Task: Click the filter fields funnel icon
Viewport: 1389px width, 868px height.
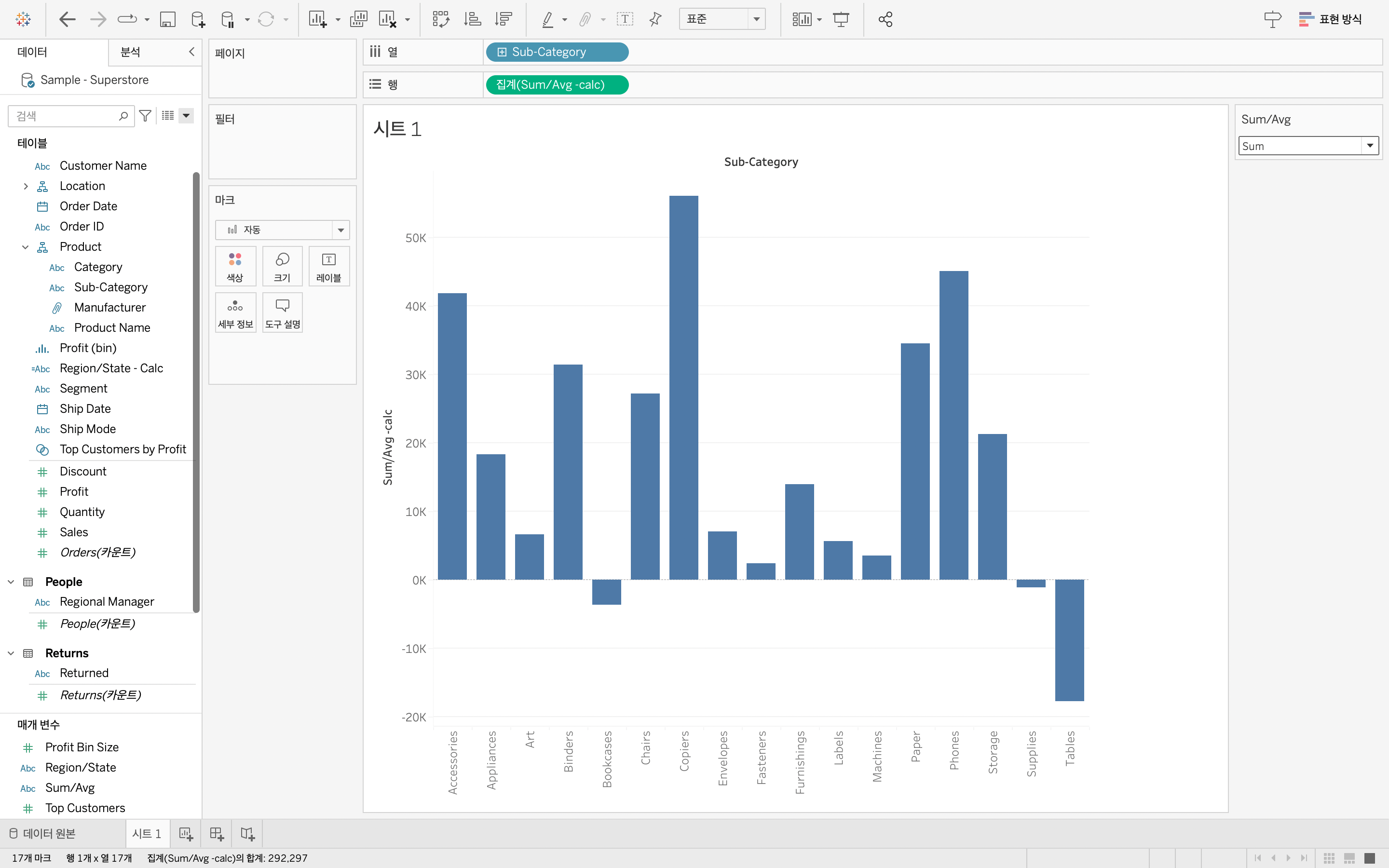Action: click(x=145, y=116)
